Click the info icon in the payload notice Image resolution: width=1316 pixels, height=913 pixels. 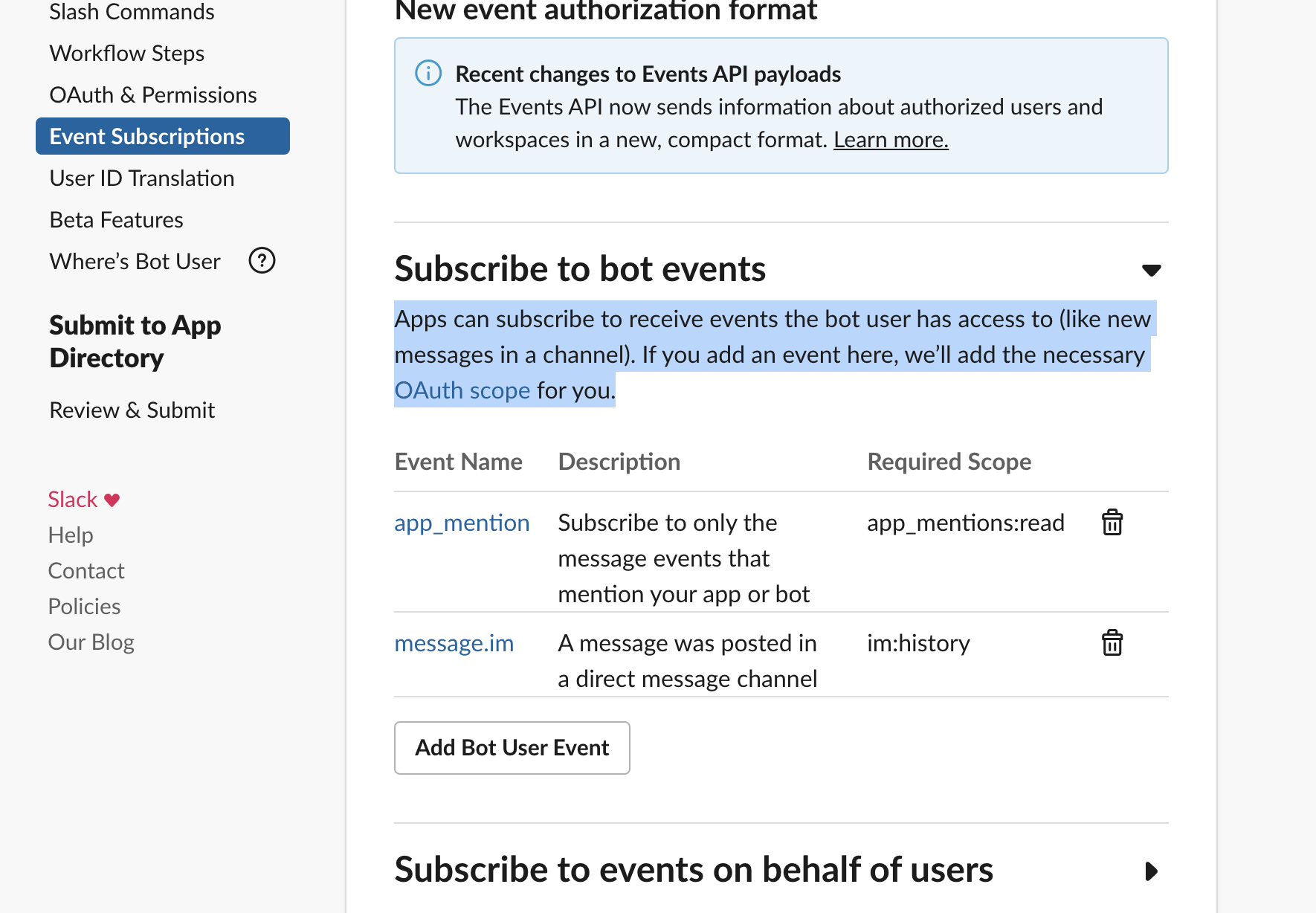pyautogui.click(x=428, y=74)
